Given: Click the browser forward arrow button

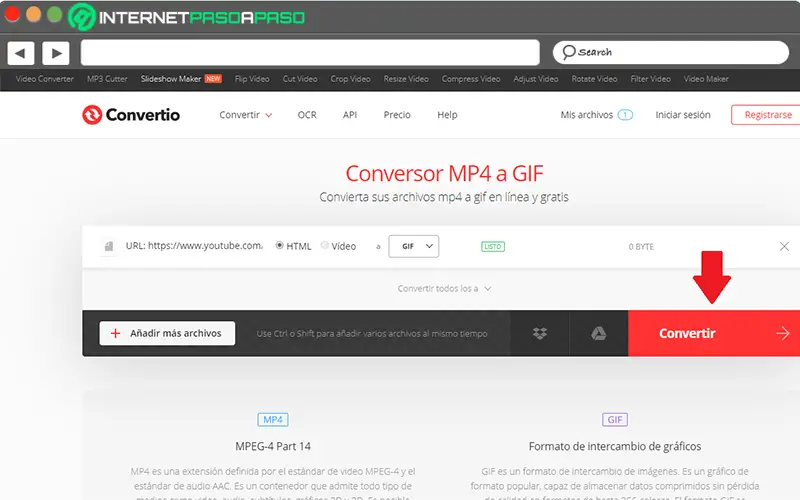Looking at the screenshot, I should [x=56, y=53].
